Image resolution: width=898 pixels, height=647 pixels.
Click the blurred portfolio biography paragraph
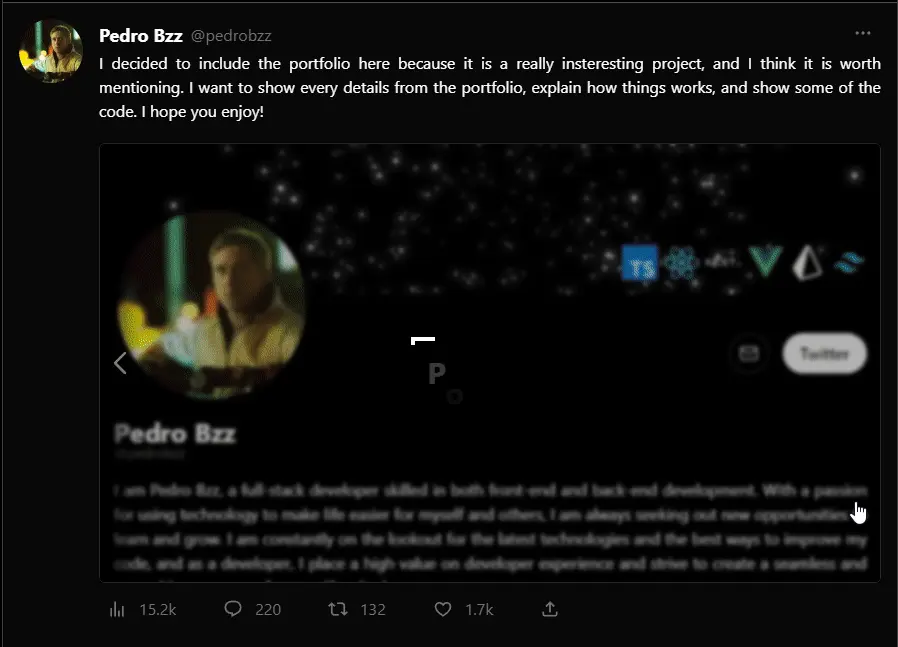point(490,527)
